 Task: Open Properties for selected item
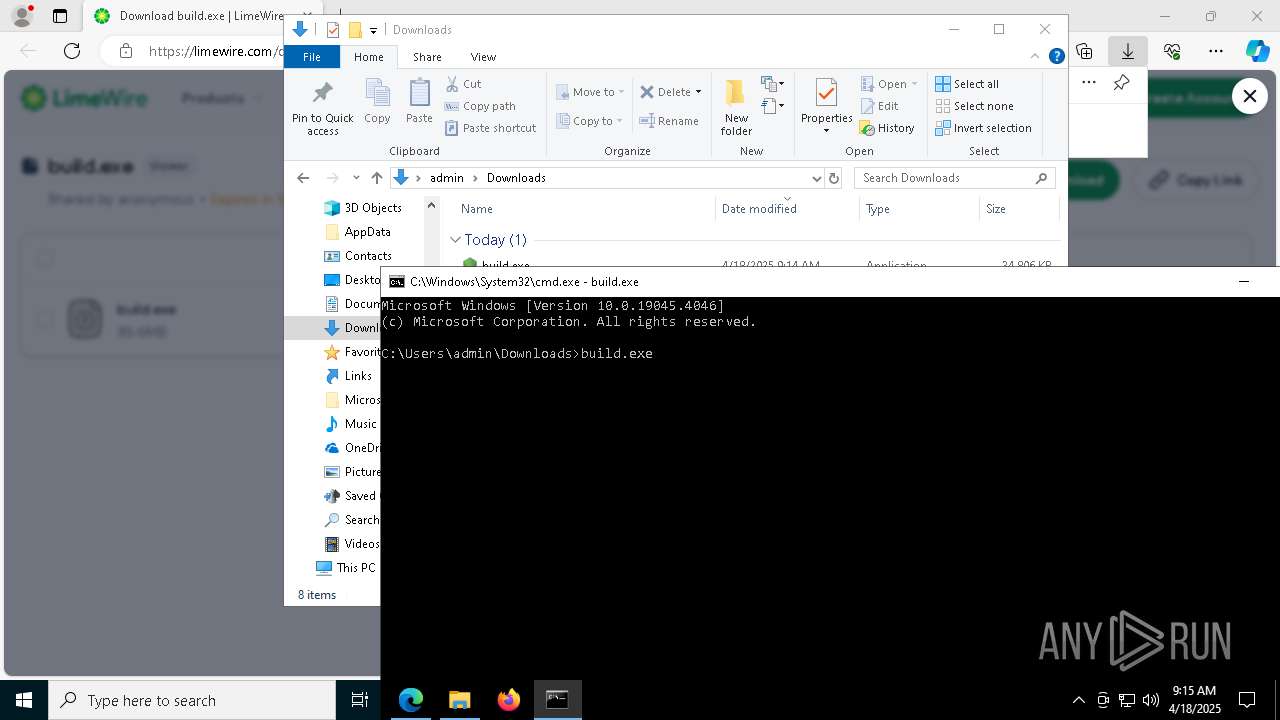(826, 107)
